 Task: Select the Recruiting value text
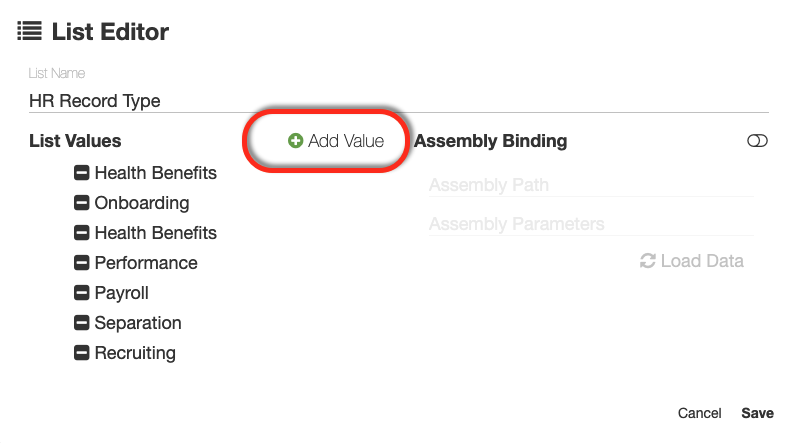point(135,353)
